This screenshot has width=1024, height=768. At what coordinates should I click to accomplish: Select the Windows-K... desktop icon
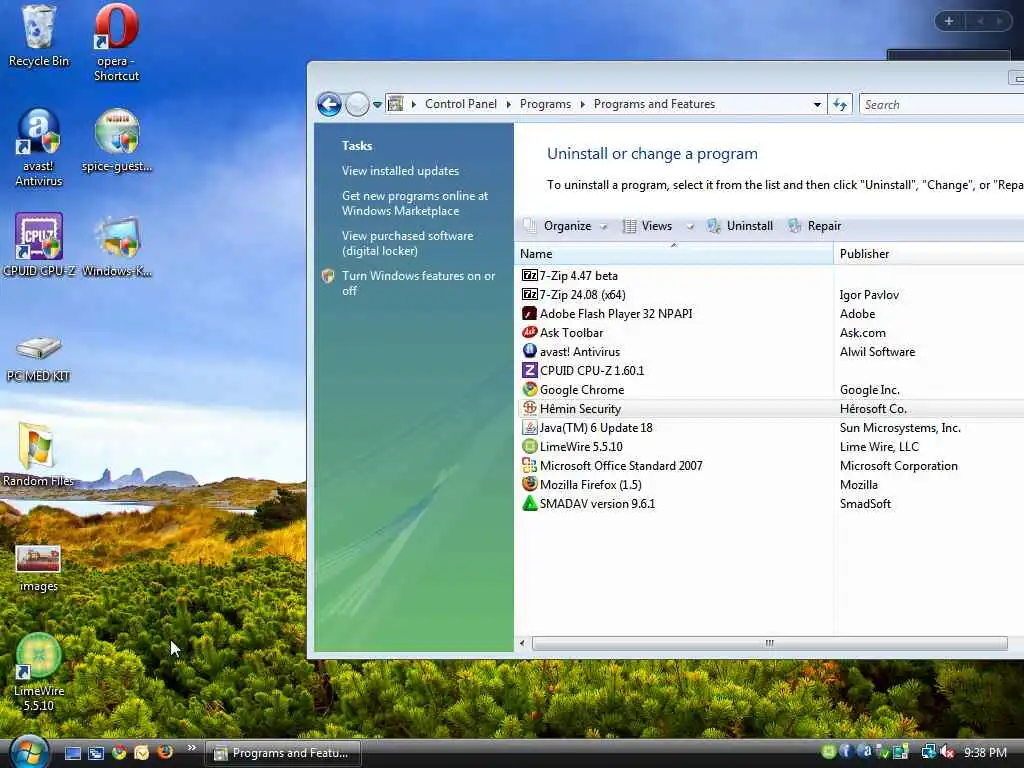117,246
